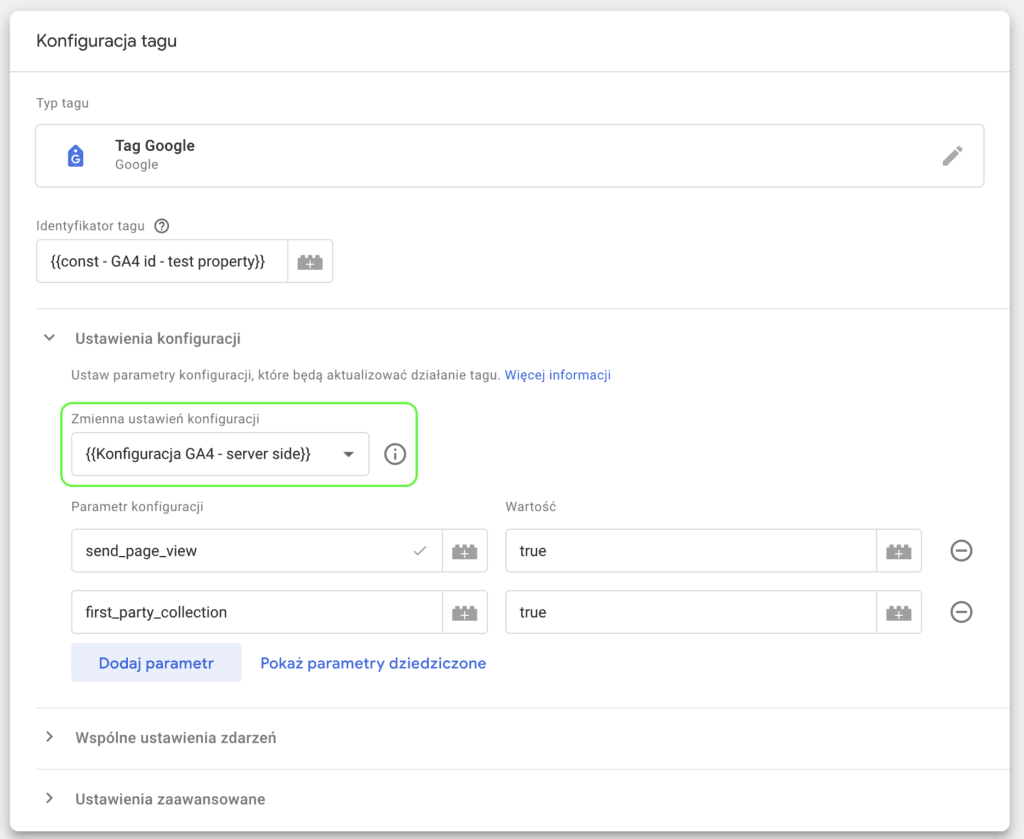This screenshot has height=839, width=1024.
Task: Open the Konfiguracja GA4 - server side dropdown
Action: click(220, 454)
